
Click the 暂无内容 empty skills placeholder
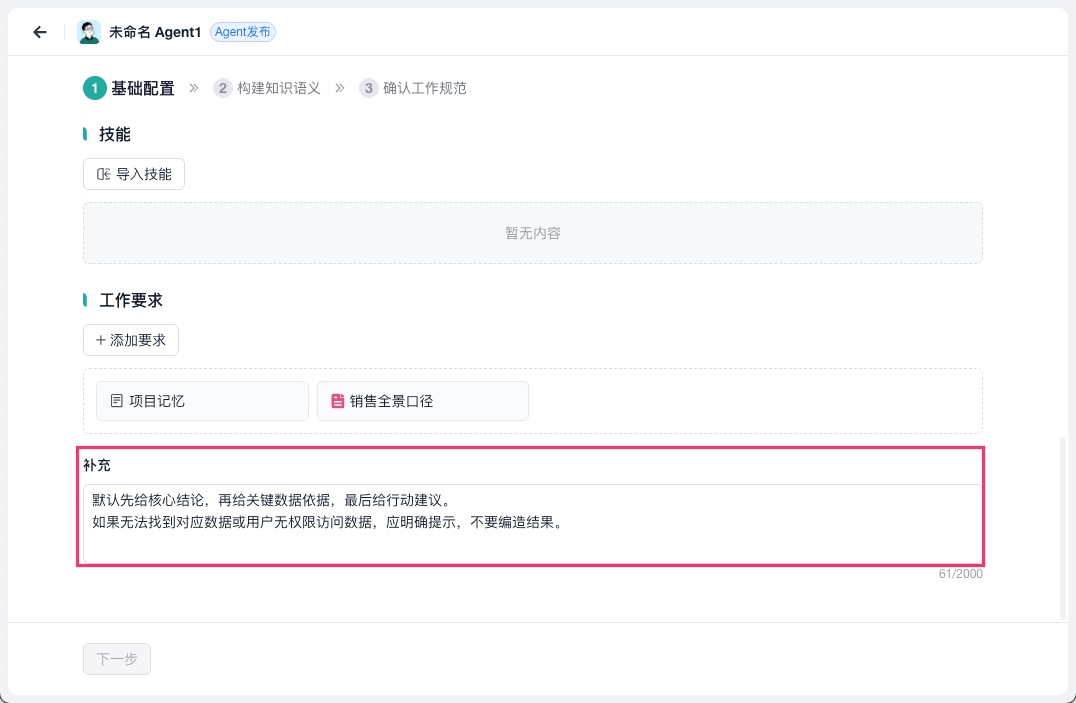pos(533,233)
